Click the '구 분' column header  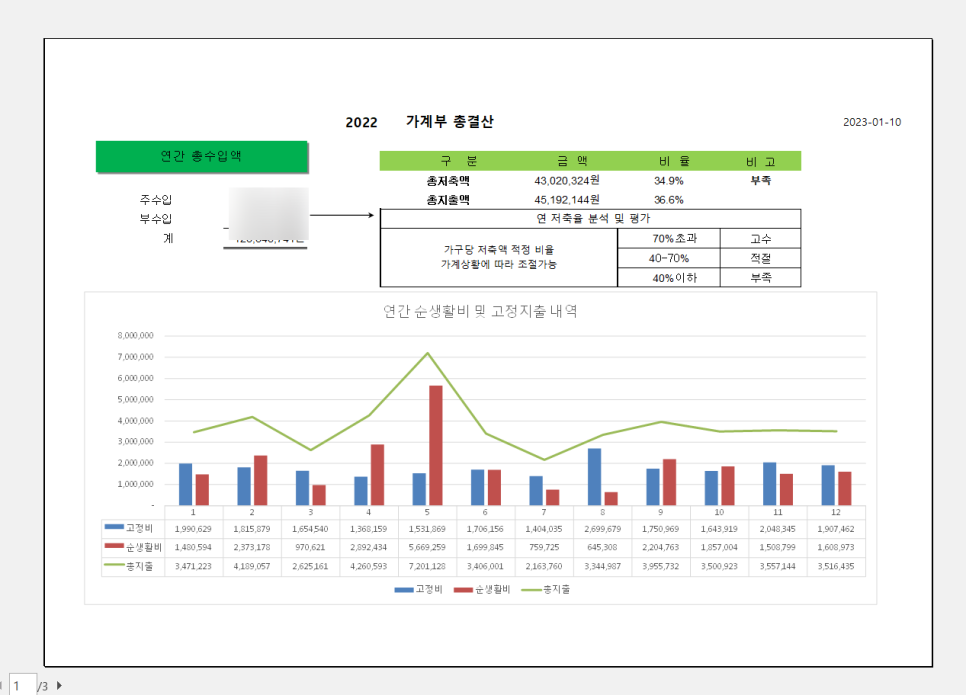pos(458,161)
